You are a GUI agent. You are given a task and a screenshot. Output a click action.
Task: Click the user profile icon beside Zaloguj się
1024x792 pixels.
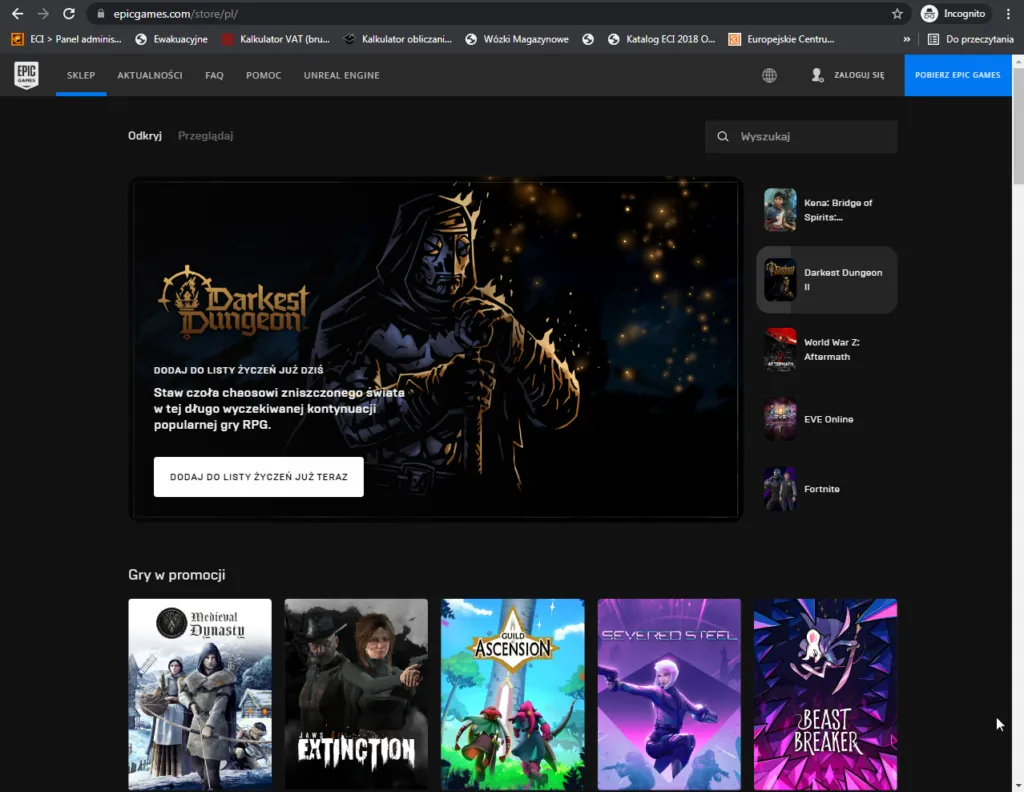(x=817, y=75)
